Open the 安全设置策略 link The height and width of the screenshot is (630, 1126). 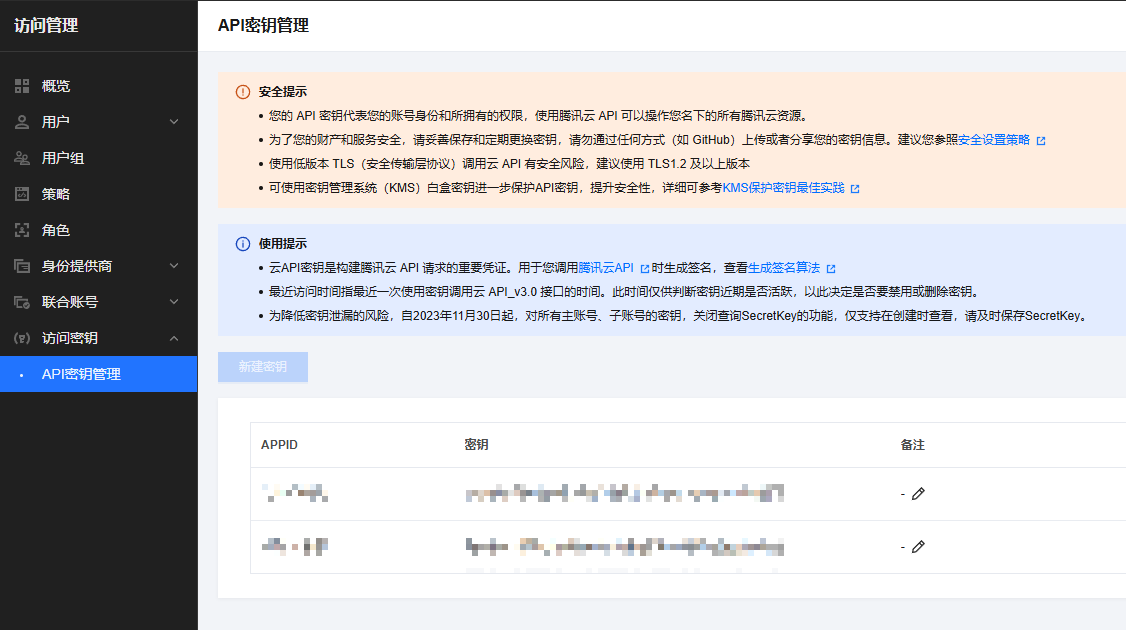[994, 140]
